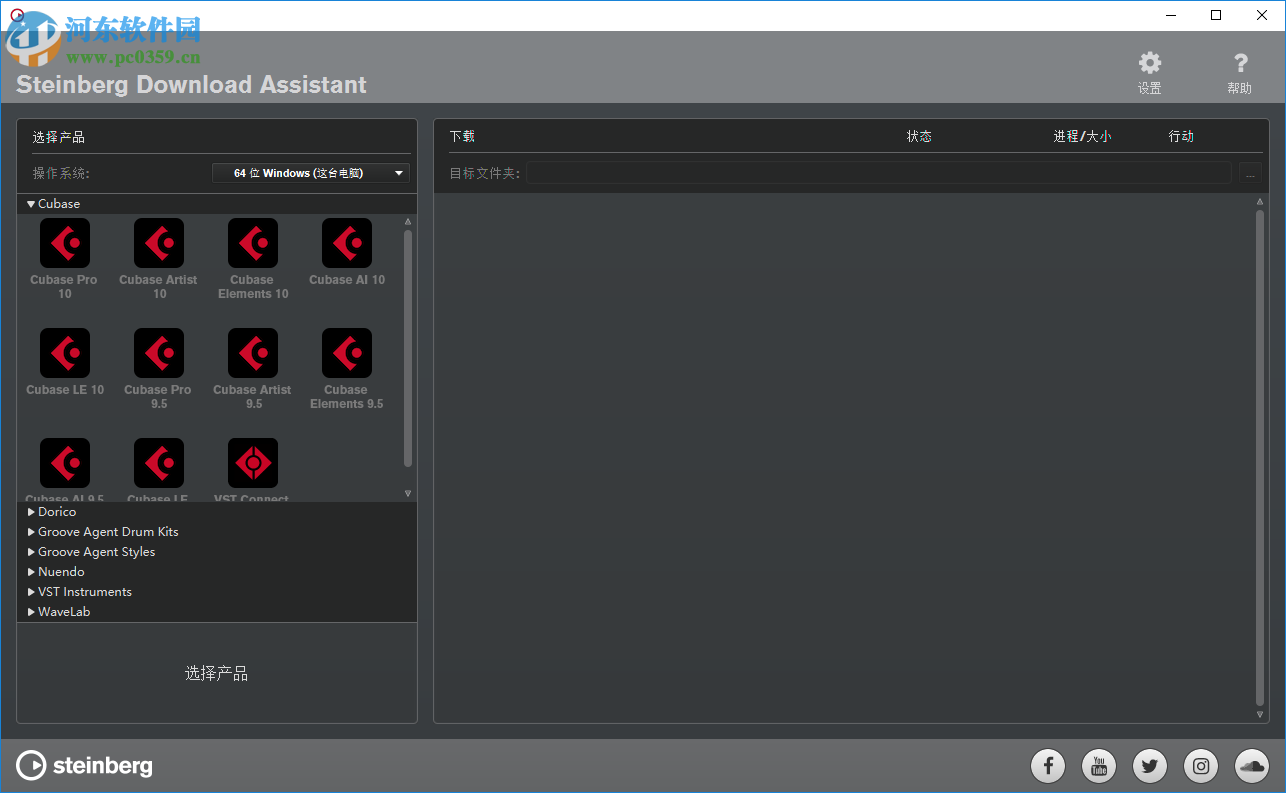Screen dimensions: 1286x793
Task: Select Cubase Elements 9.5
Action: point(346,353)
